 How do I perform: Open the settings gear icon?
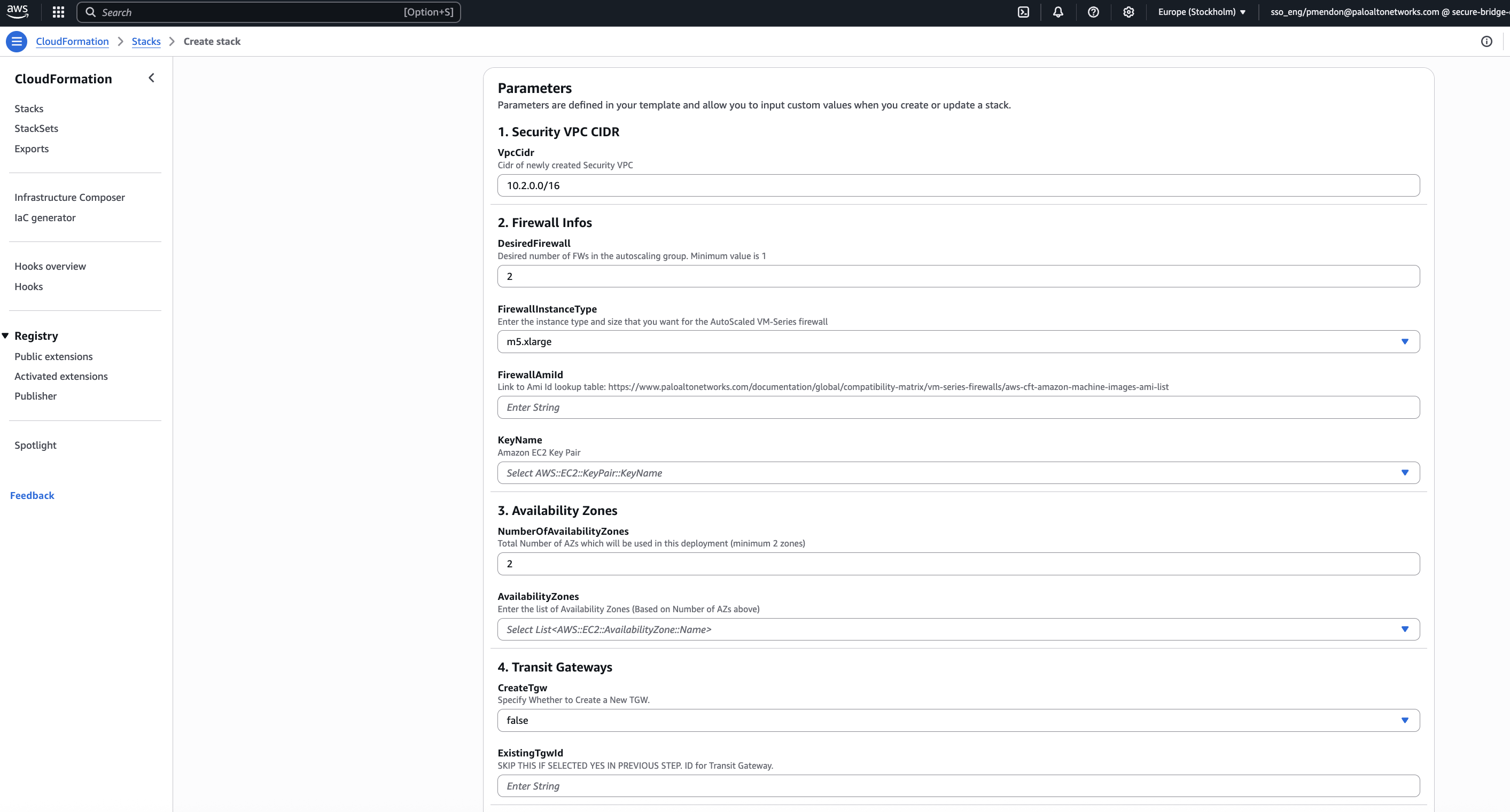coord(1128,12)
